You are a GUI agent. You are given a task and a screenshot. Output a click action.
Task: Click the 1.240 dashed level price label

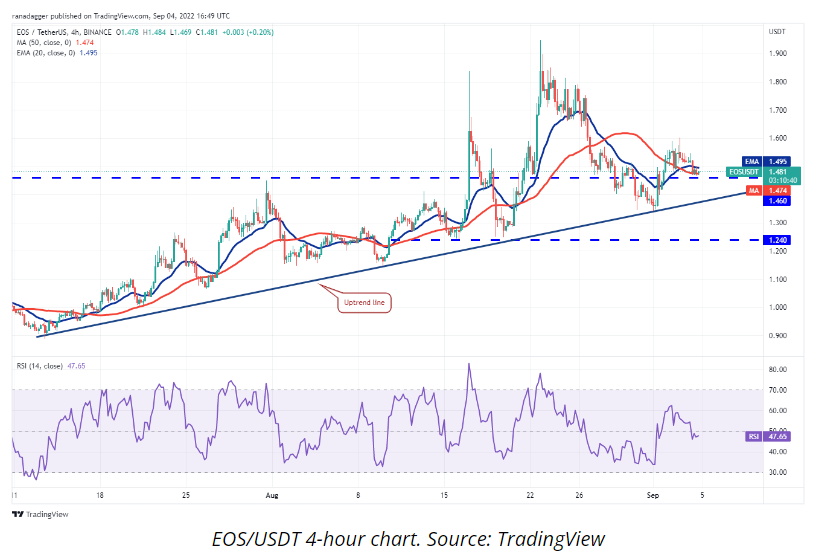click(x=777, y=240)
